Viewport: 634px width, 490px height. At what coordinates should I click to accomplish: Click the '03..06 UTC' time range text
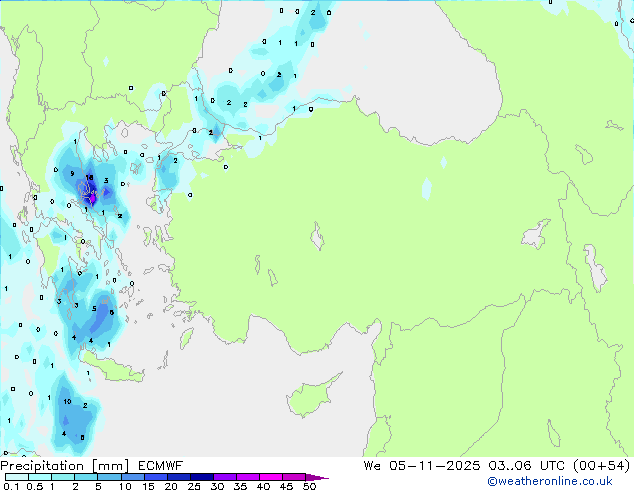526,466
